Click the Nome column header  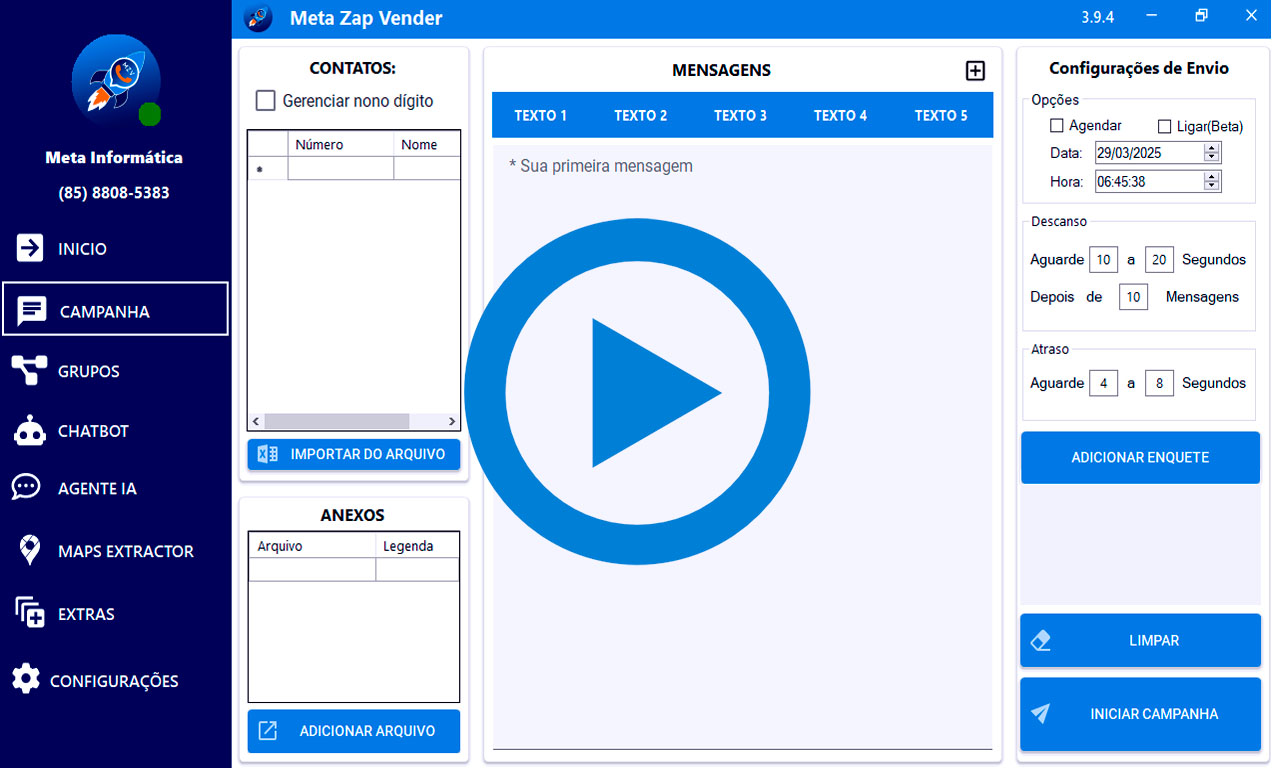(x=427, y=144)
